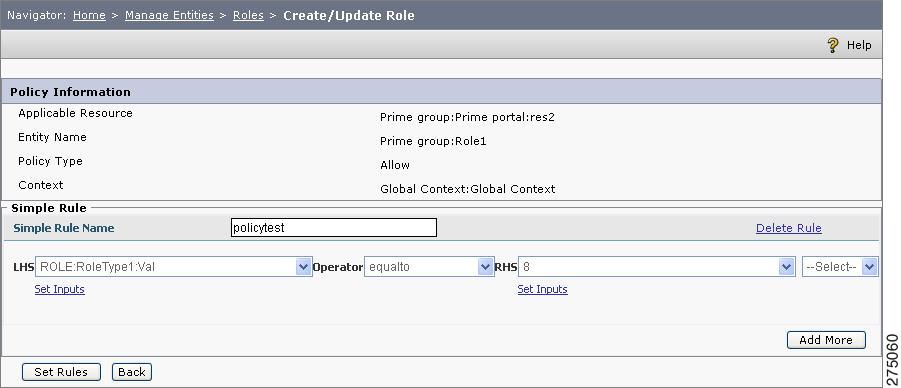The height and width of the screenshot is (388, 901).
Task: Open the RHS value field showing 8
Action: tap(657, 267)
